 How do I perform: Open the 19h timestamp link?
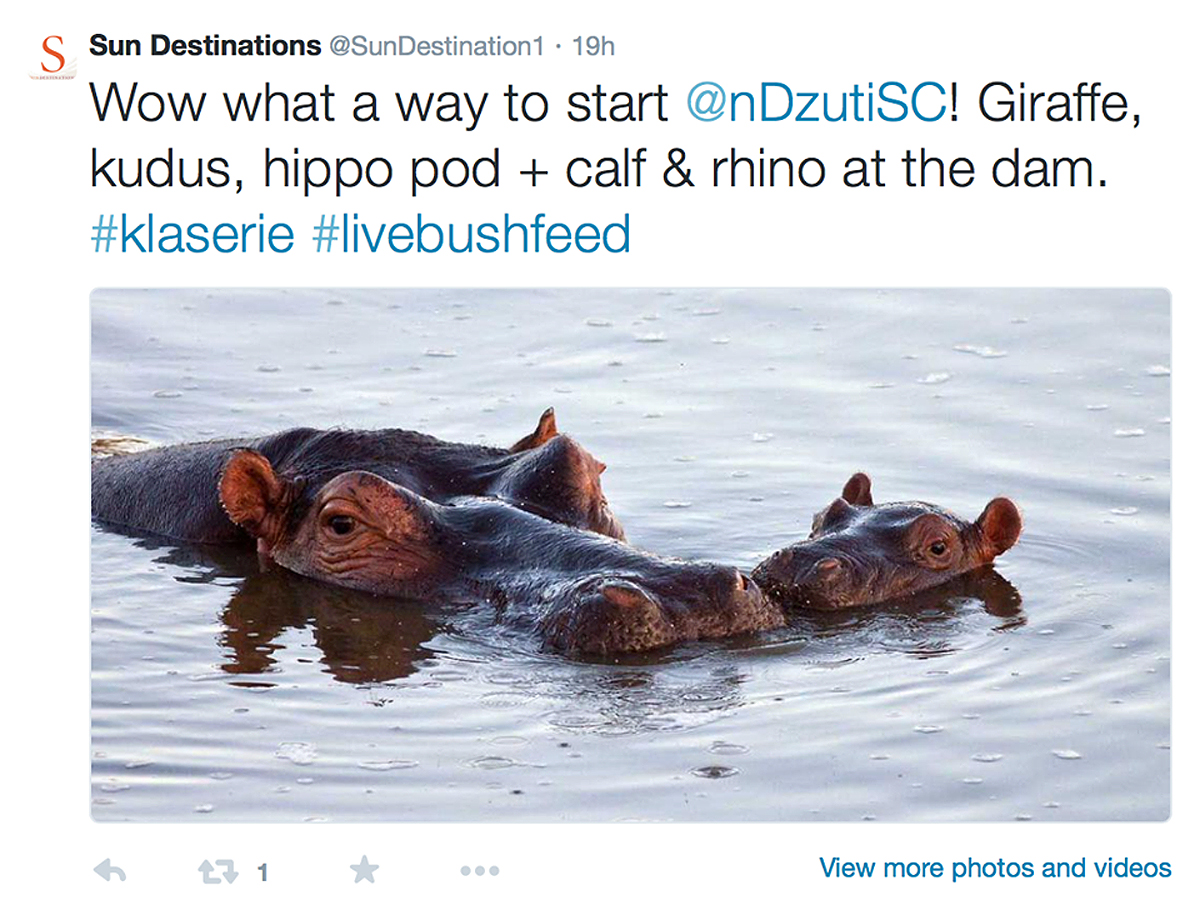(591, 46)
